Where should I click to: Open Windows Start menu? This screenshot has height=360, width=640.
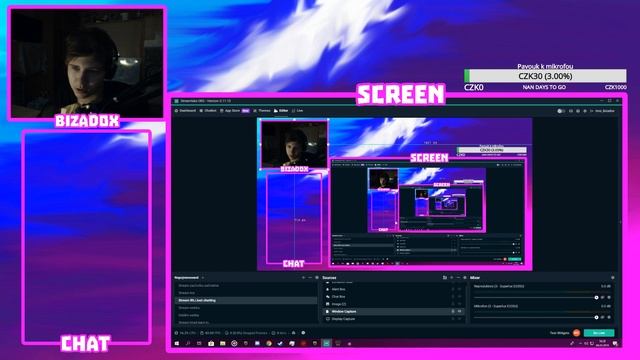[177, 344]
